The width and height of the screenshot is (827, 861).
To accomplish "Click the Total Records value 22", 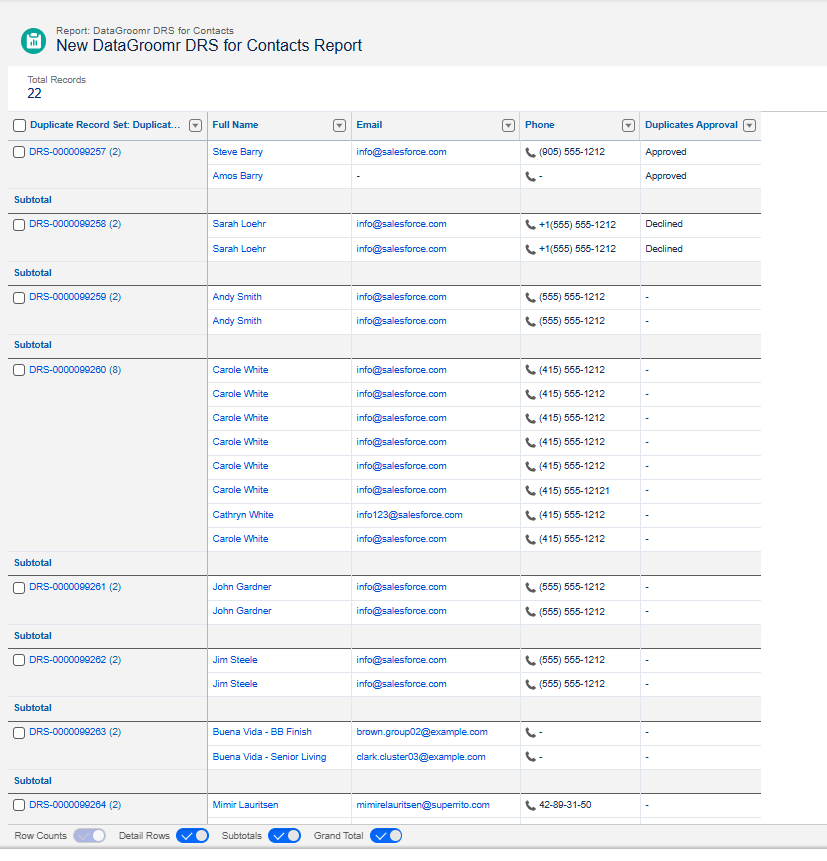I will pyautogui.click(x=34, y=93).
